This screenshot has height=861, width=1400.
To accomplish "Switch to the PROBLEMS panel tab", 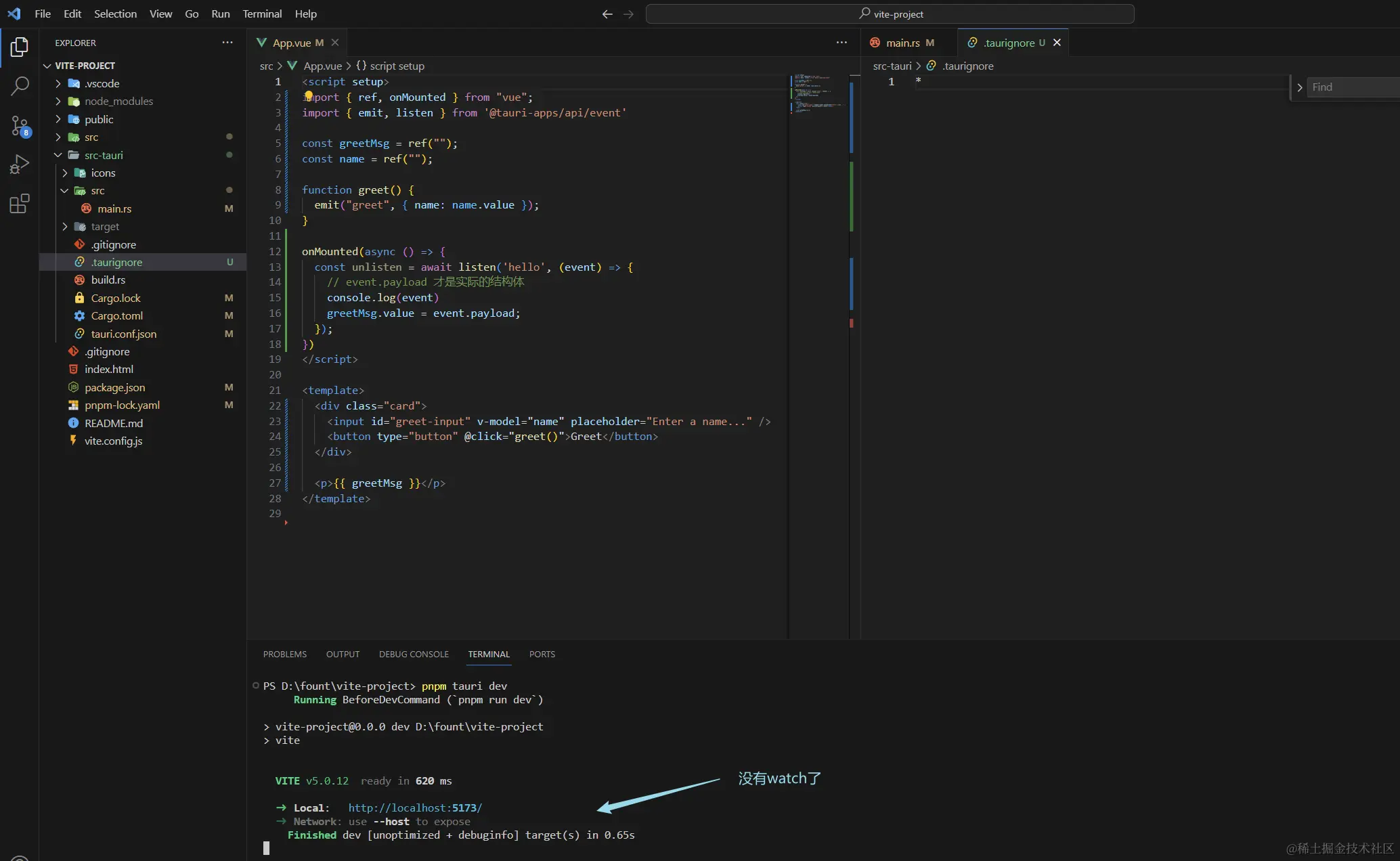I will pyautogui.click(x=284, y=655).
